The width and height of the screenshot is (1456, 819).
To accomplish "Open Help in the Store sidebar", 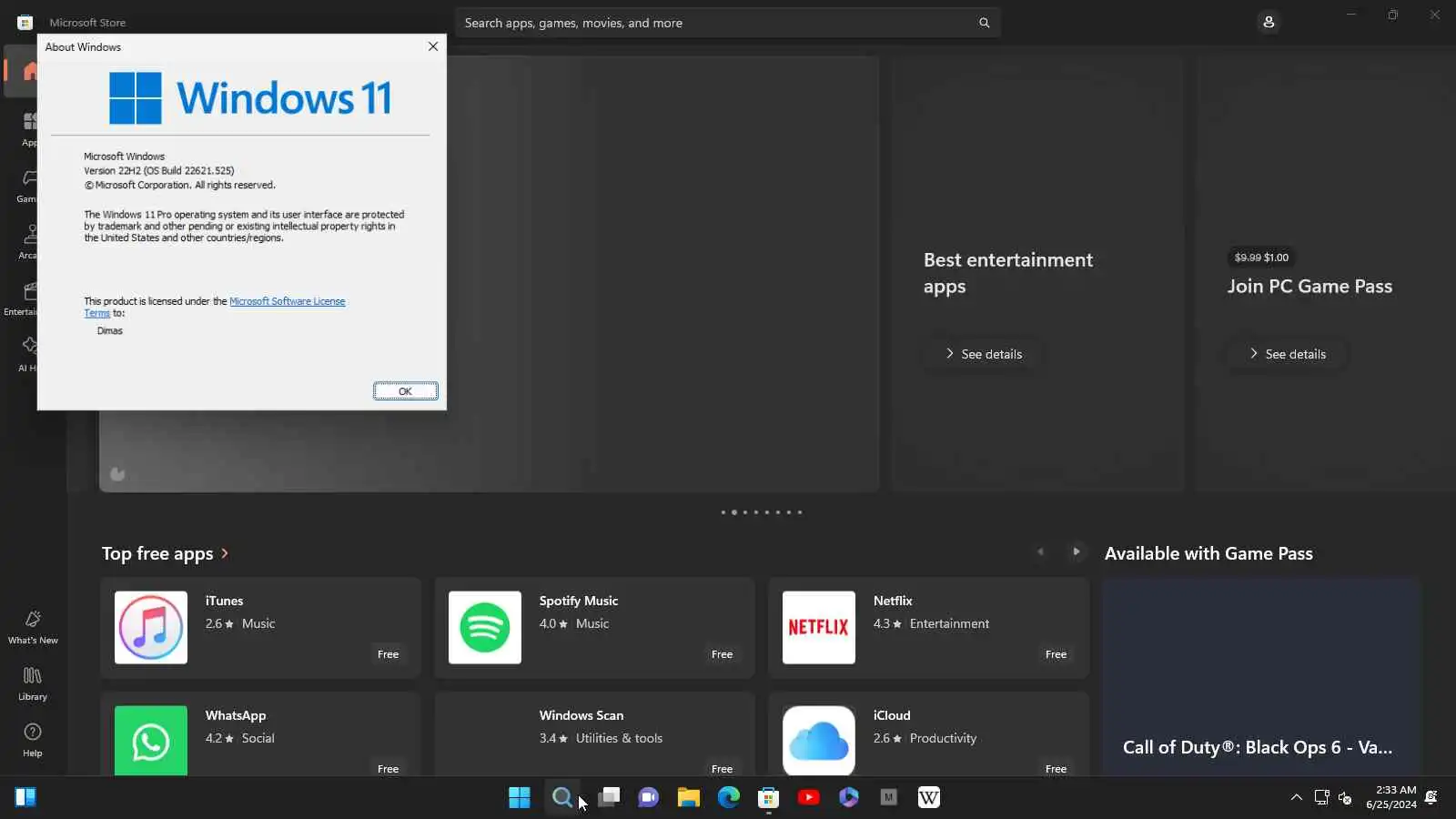I will point(33,740).
